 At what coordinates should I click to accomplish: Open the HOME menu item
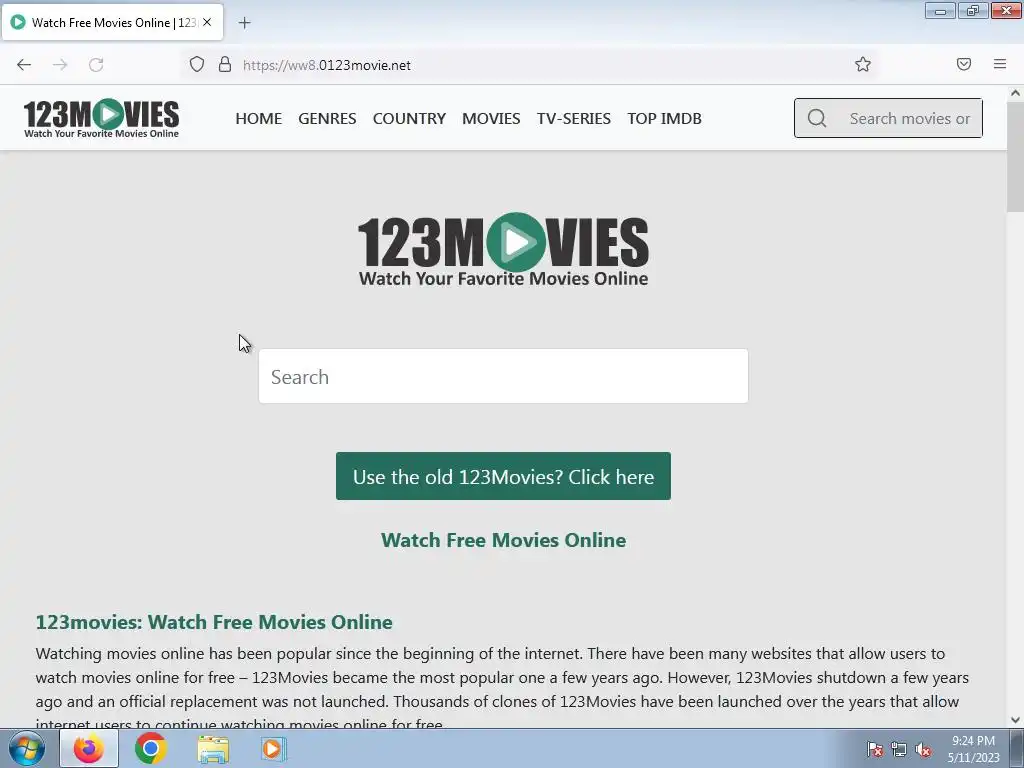pos(259,118)
